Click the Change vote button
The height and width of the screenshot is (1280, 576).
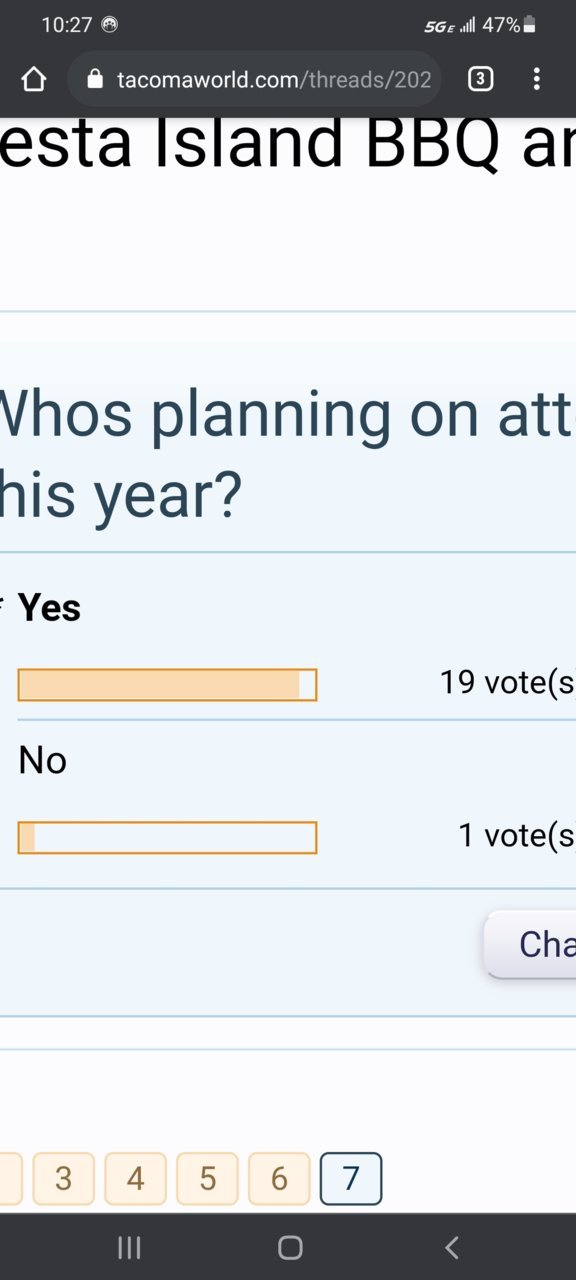click(530, 944)
